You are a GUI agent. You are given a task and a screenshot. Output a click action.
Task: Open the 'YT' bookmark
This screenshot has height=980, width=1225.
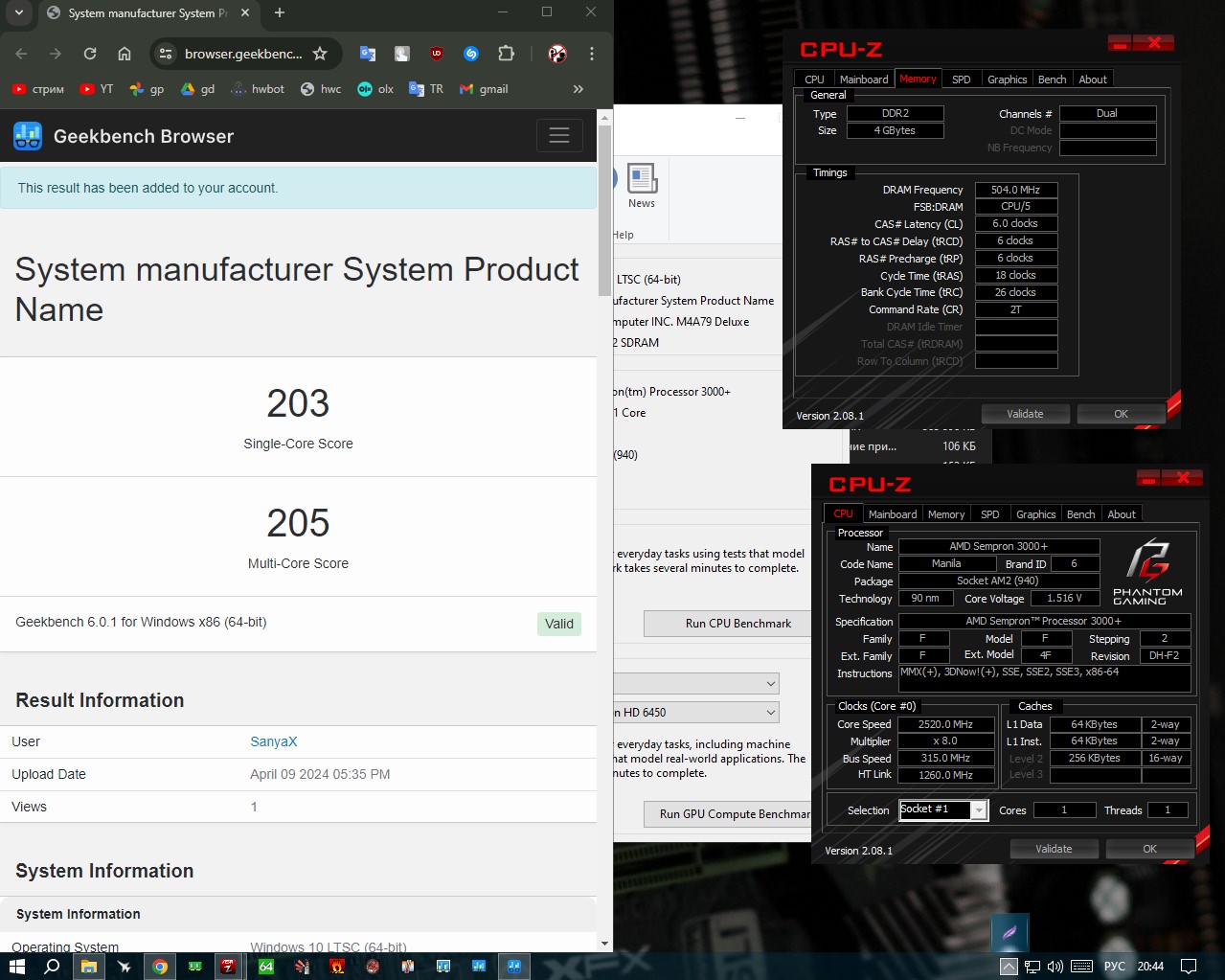click(x=97, y=89)
